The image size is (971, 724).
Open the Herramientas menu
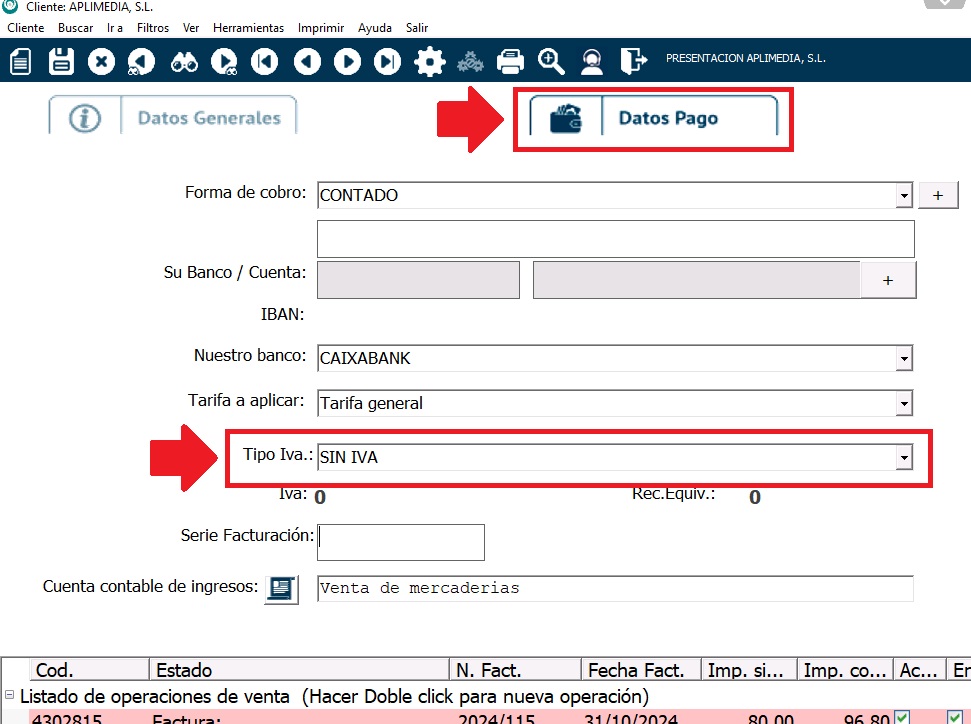click(x=248, y=28)
